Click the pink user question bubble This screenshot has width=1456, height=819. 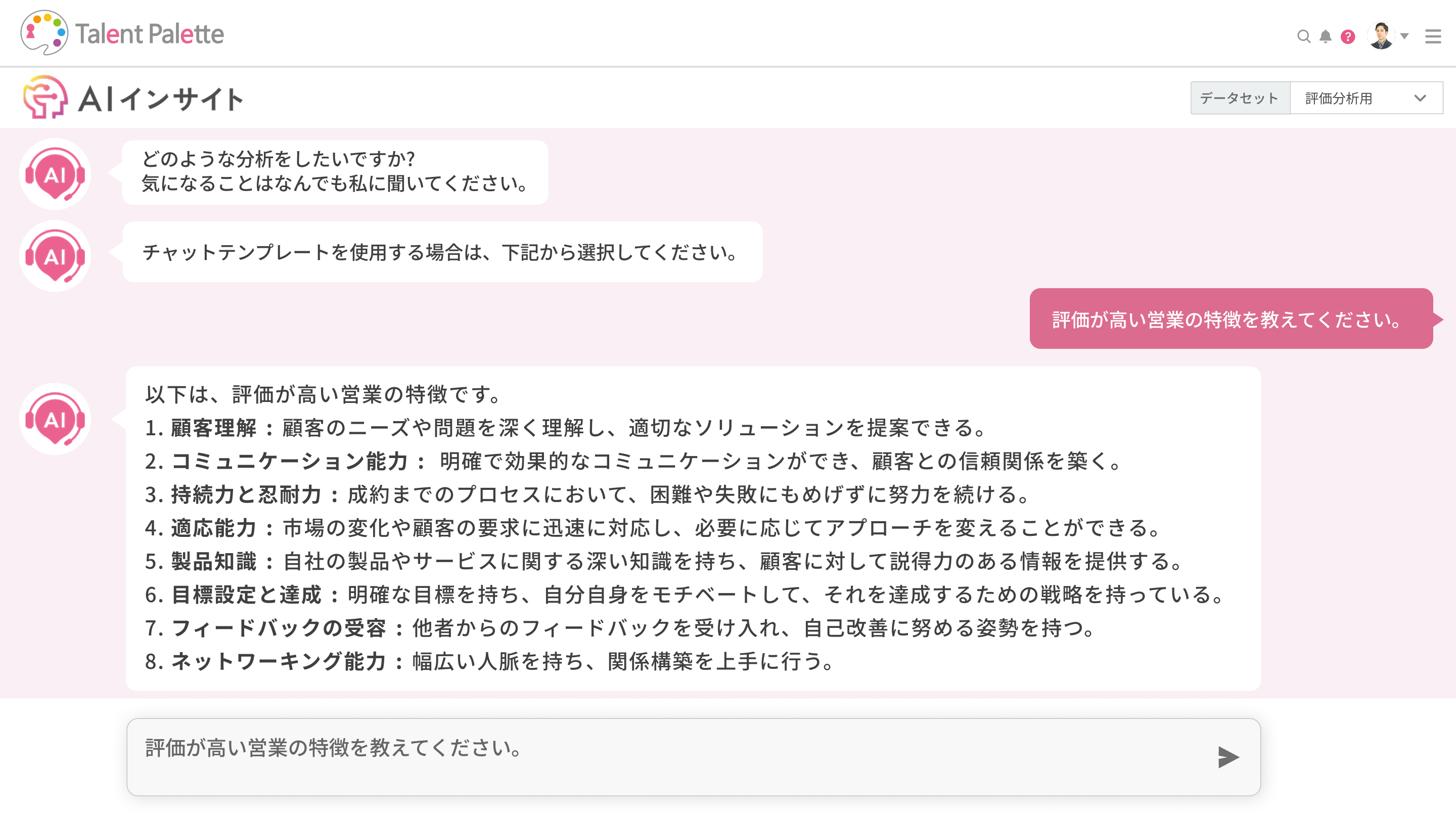(1230, 319)
